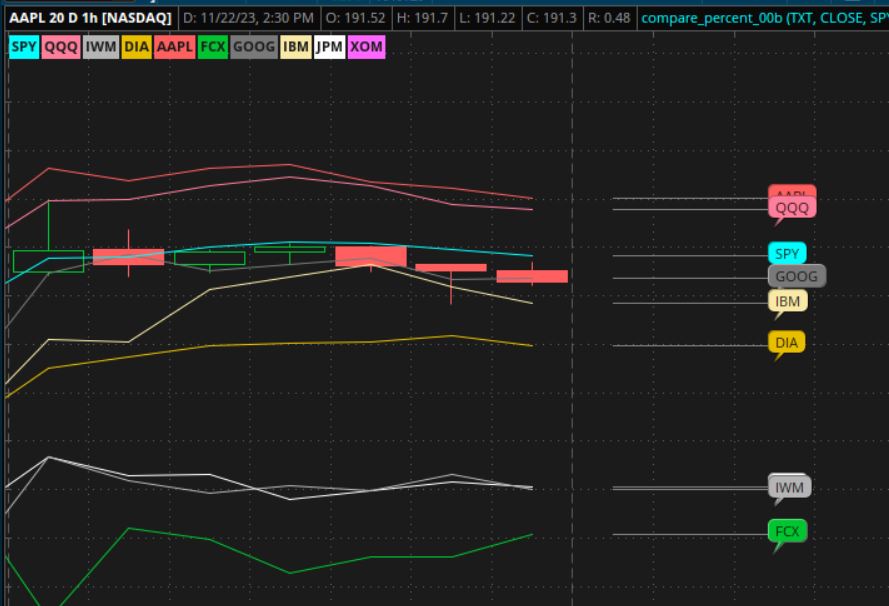Click the cream IBM chart bubble
The height and width of the screenshot is (606, 889).
pos(788,301)
